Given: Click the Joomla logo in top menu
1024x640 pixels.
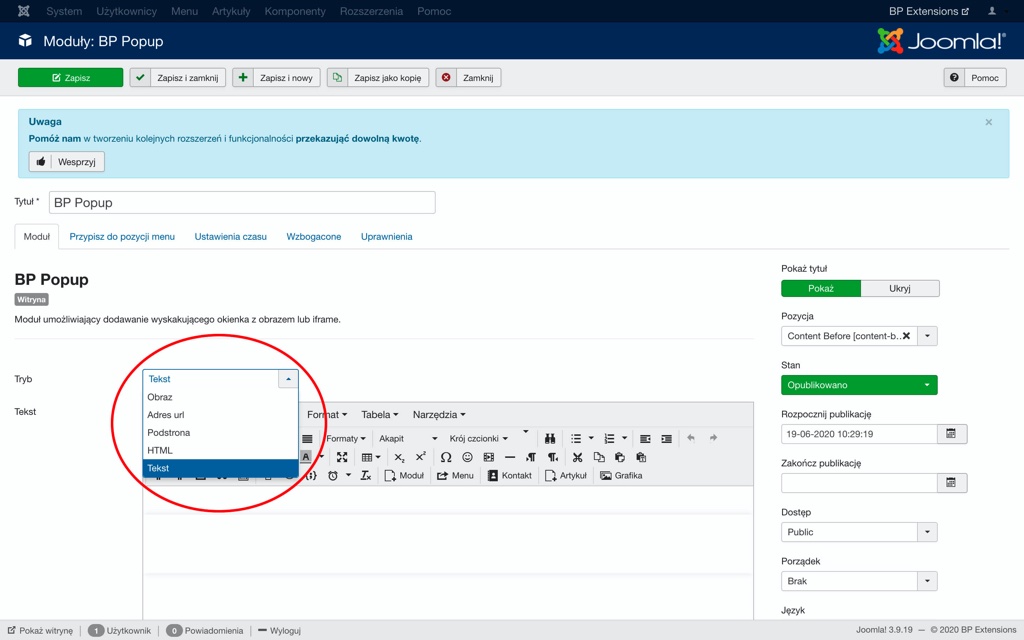Looking at the screenshot, I should (24, 11).
